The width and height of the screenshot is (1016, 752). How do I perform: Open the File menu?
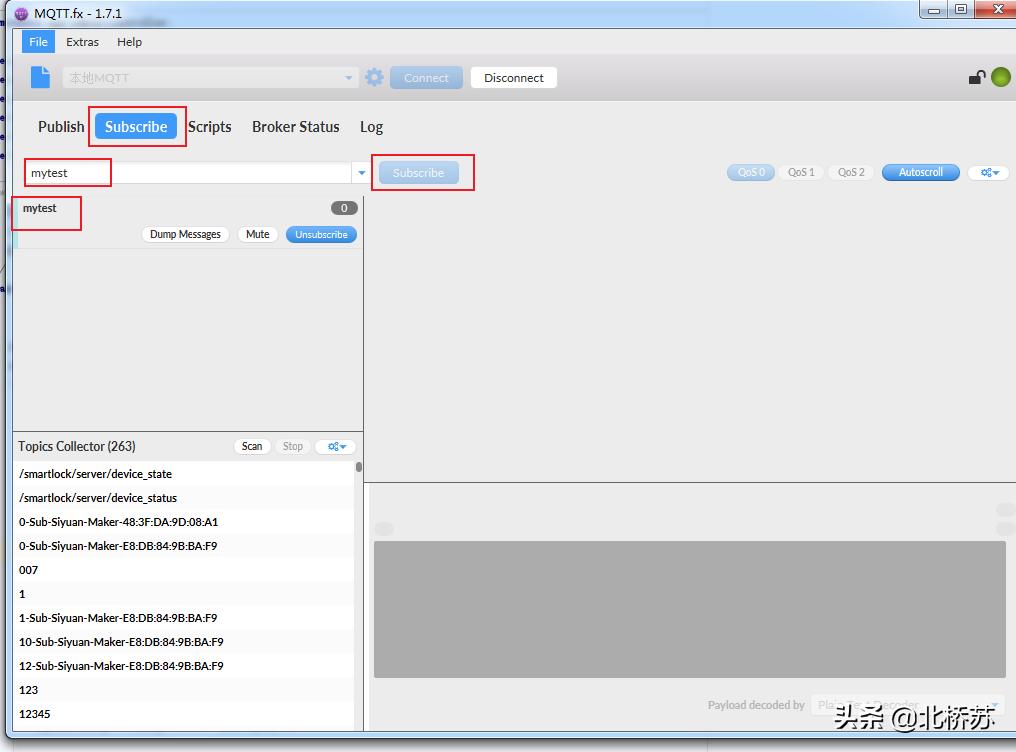pyautogui.click(x=38, y=42)
